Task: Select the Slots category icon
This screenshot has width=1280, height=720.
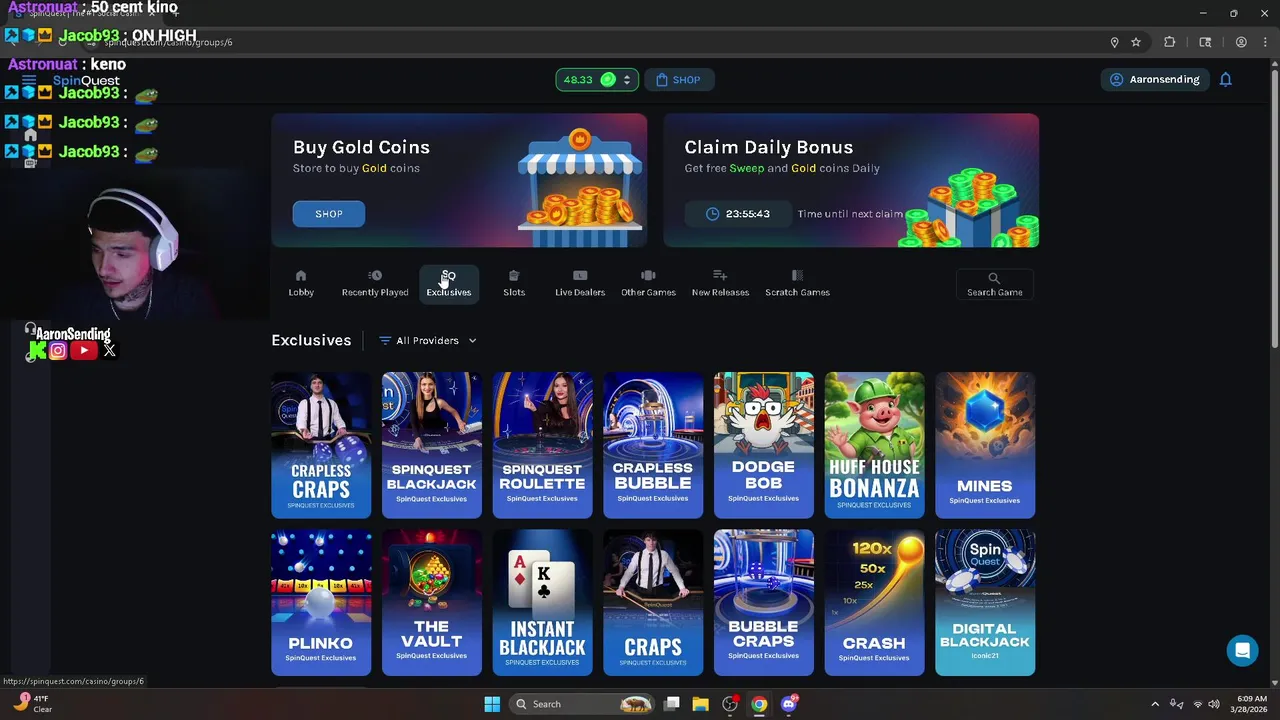Action: [x=514, y=276]
